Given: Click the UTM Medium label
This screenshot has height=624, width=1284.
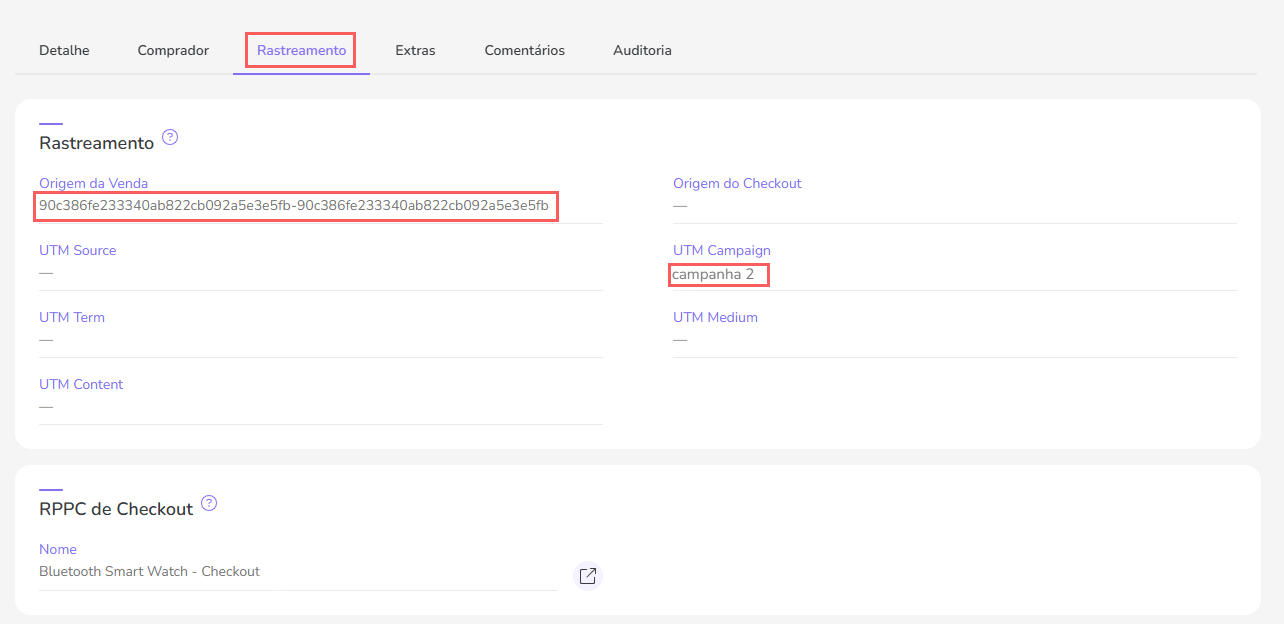Looking at the screenshot, I should coord(715,317).
